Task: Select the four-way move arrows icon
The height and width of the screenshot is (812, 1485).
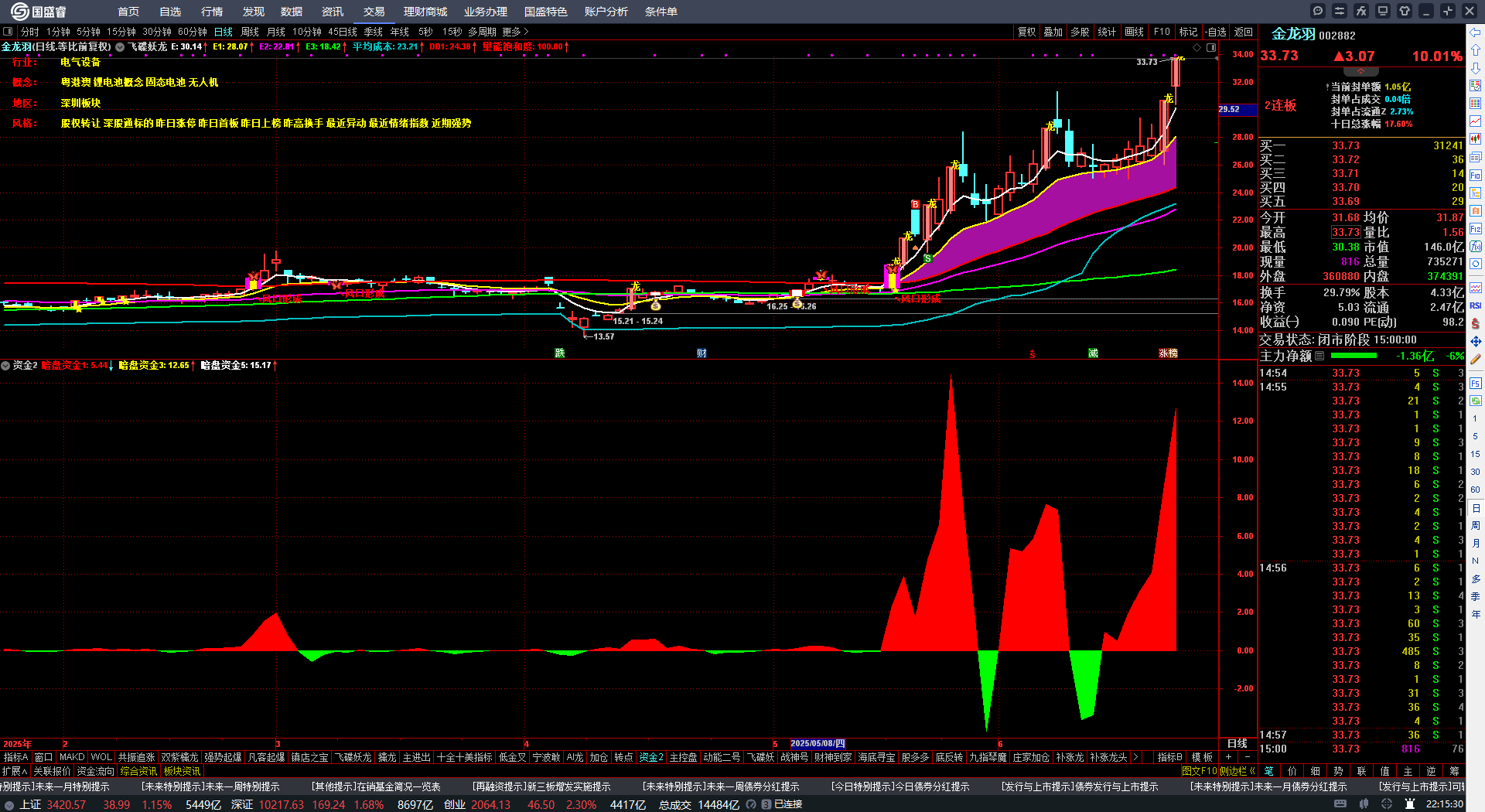Action: [x=1476, y=341]
